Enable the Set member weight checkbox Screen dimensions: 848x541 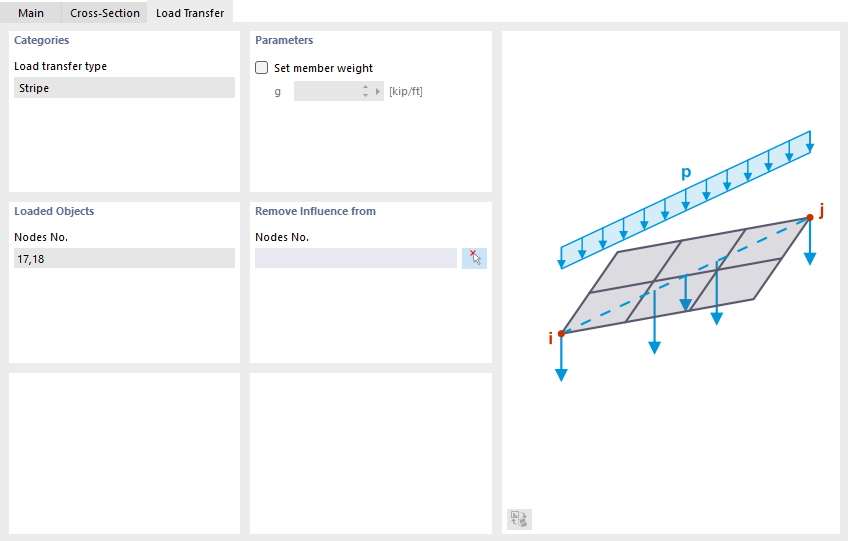[x=262, y=68]
